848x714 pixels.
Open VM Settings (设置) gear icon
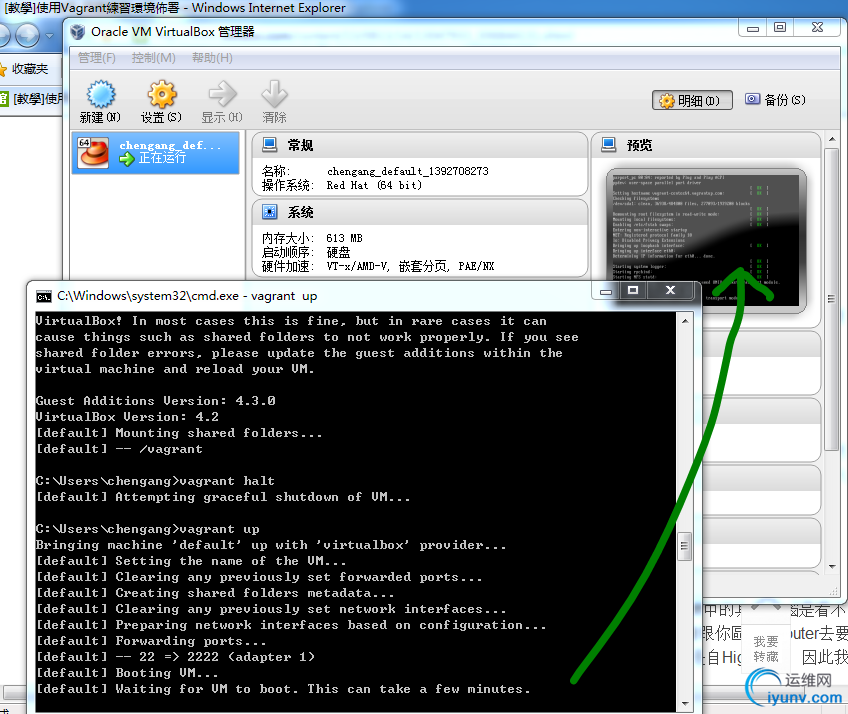162,95
